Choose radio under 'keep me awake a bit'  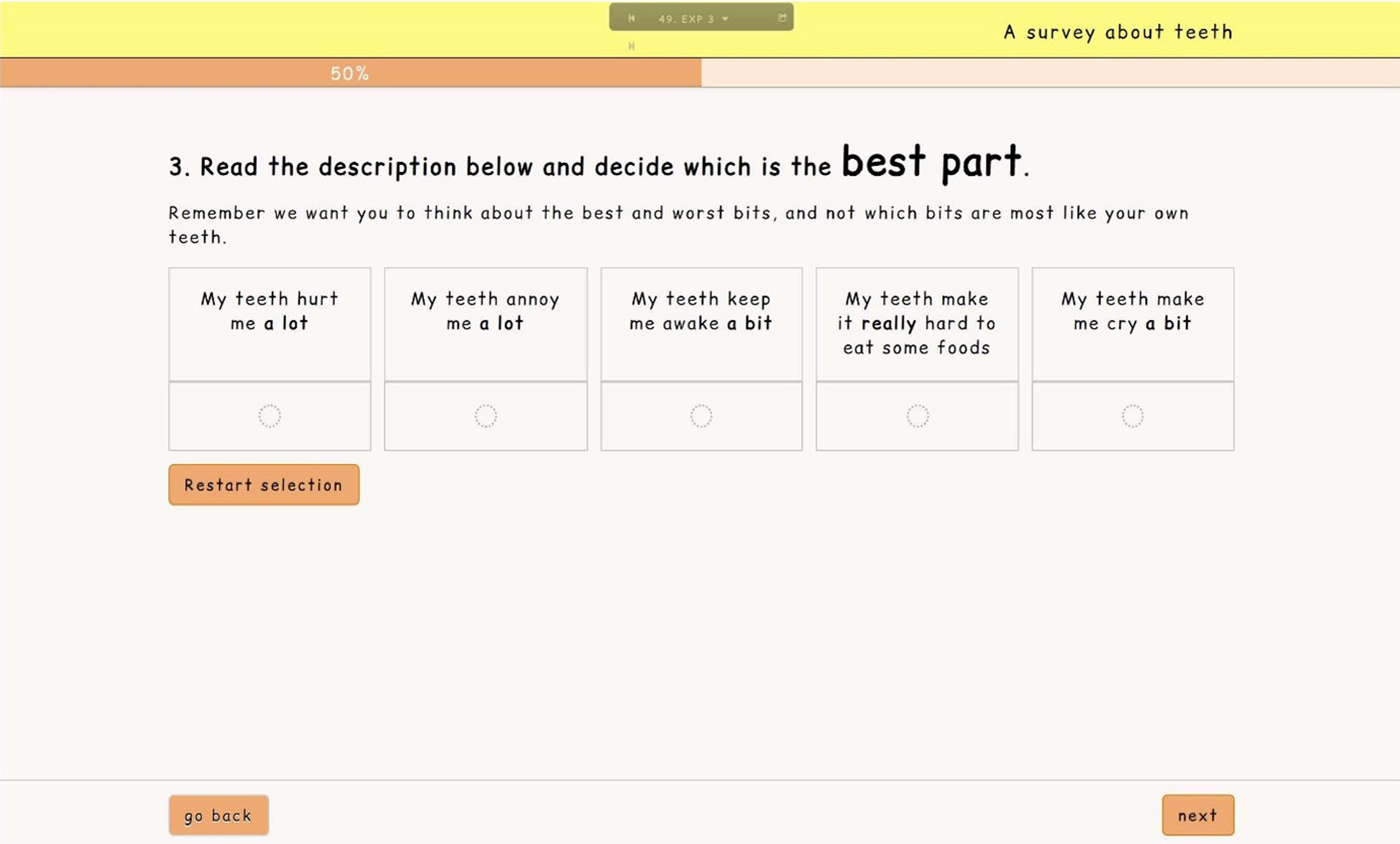click(x=701, y=416)
